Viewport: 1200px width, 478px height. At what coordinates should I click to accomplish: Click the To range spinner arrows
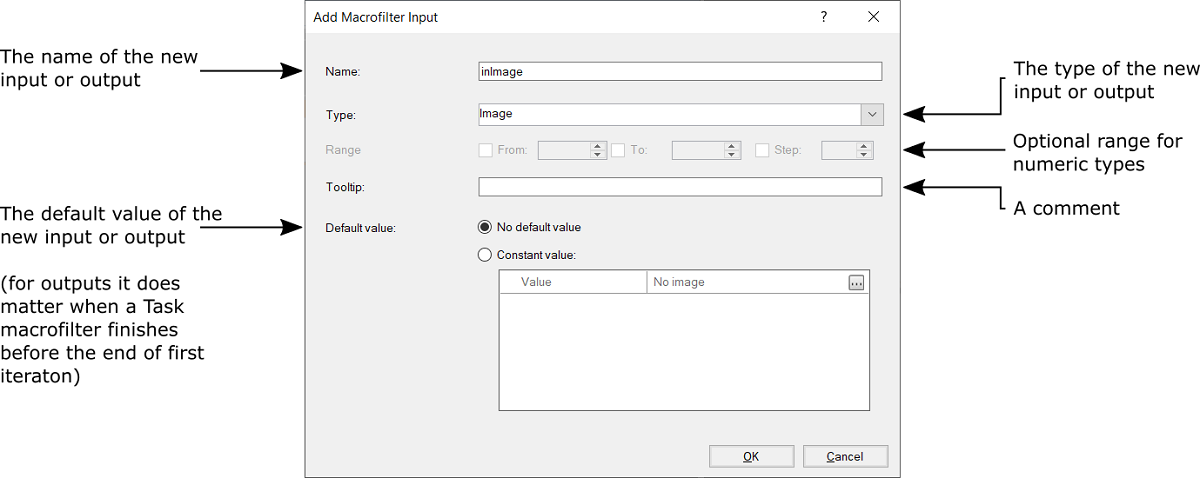(732, 150)
